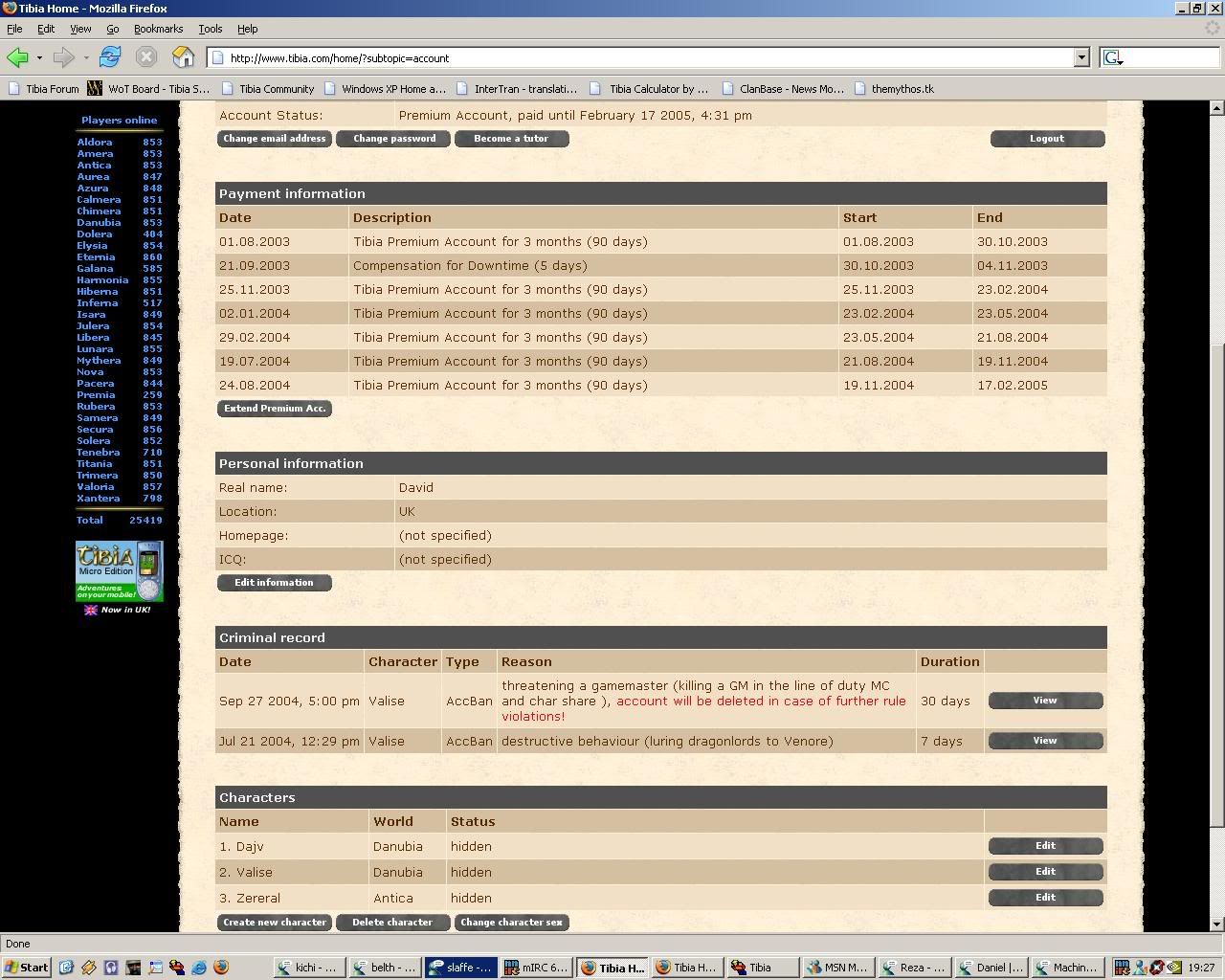Image resolution: width=1225 pixels, height=980 pixels.
Task: Click the NVIDIA system tray icon
Action: tap(1173, 968)
